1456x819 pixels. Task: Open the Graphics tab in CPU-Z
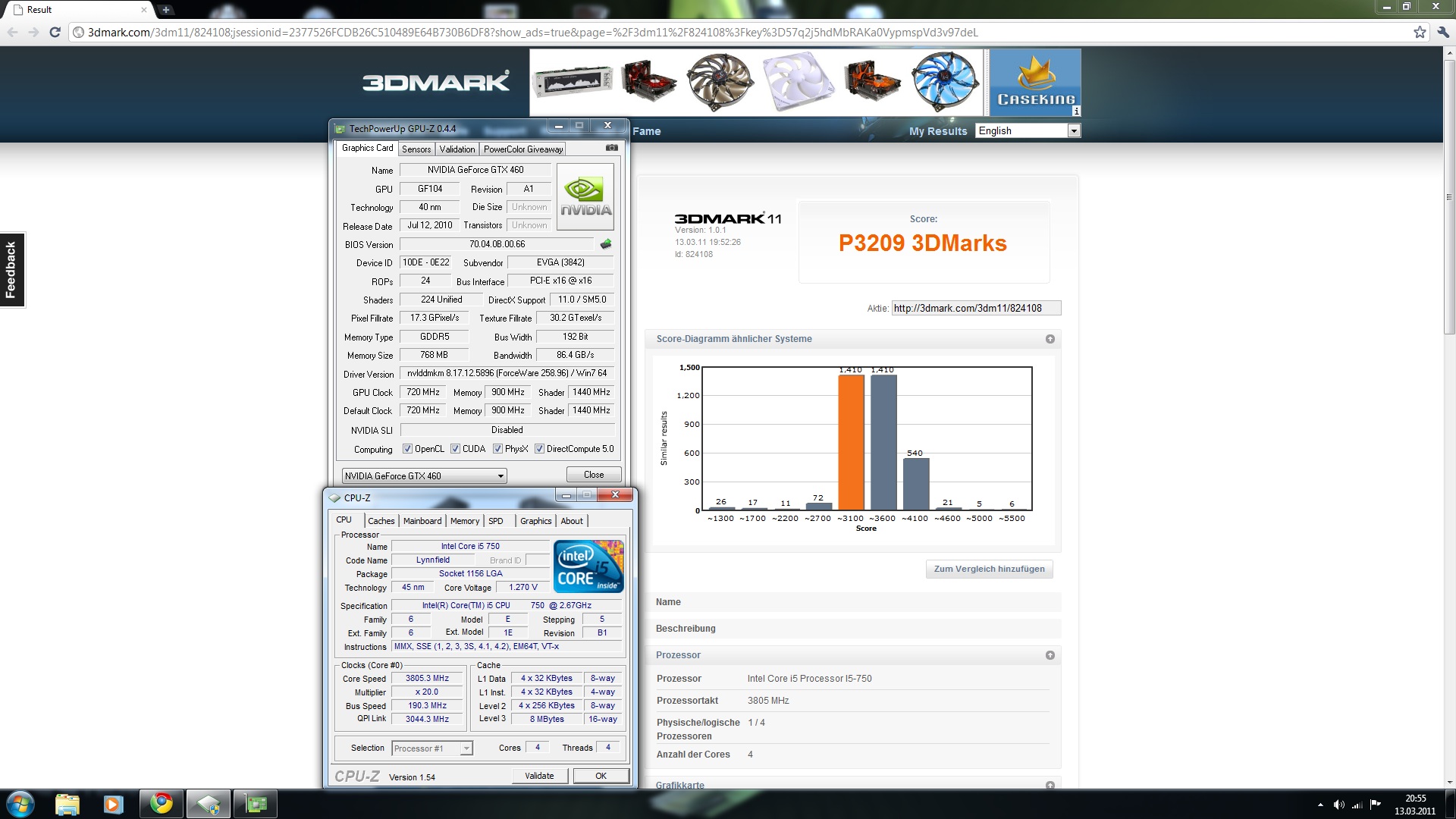[536, 521]
